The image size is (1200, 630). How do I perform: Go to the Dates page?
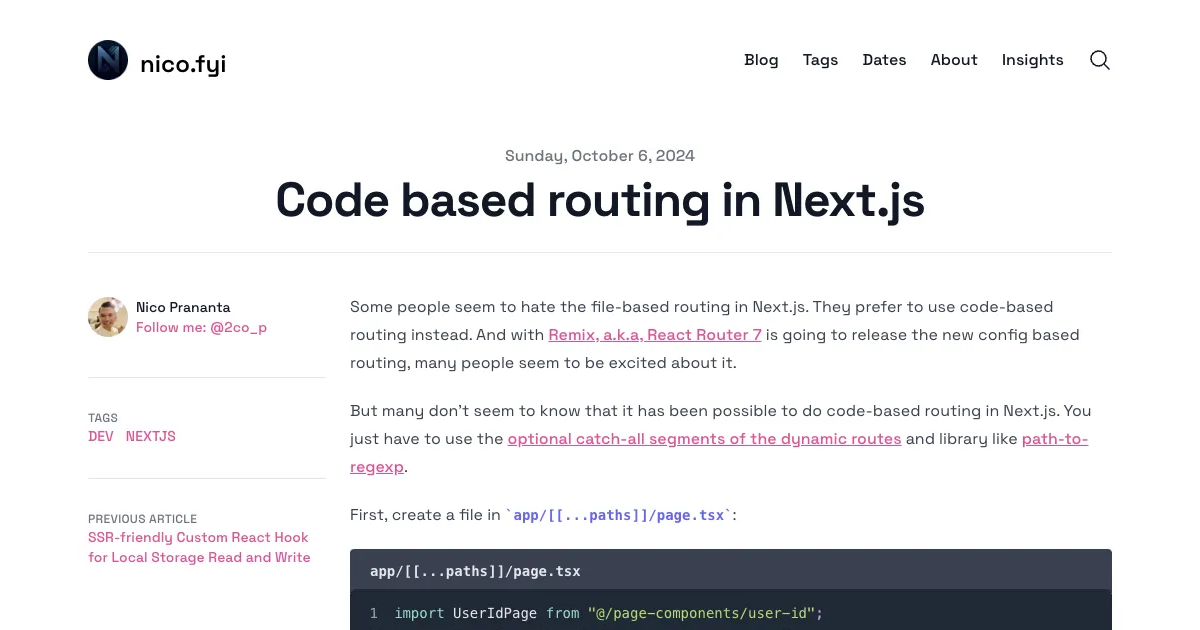pos(884,60)
